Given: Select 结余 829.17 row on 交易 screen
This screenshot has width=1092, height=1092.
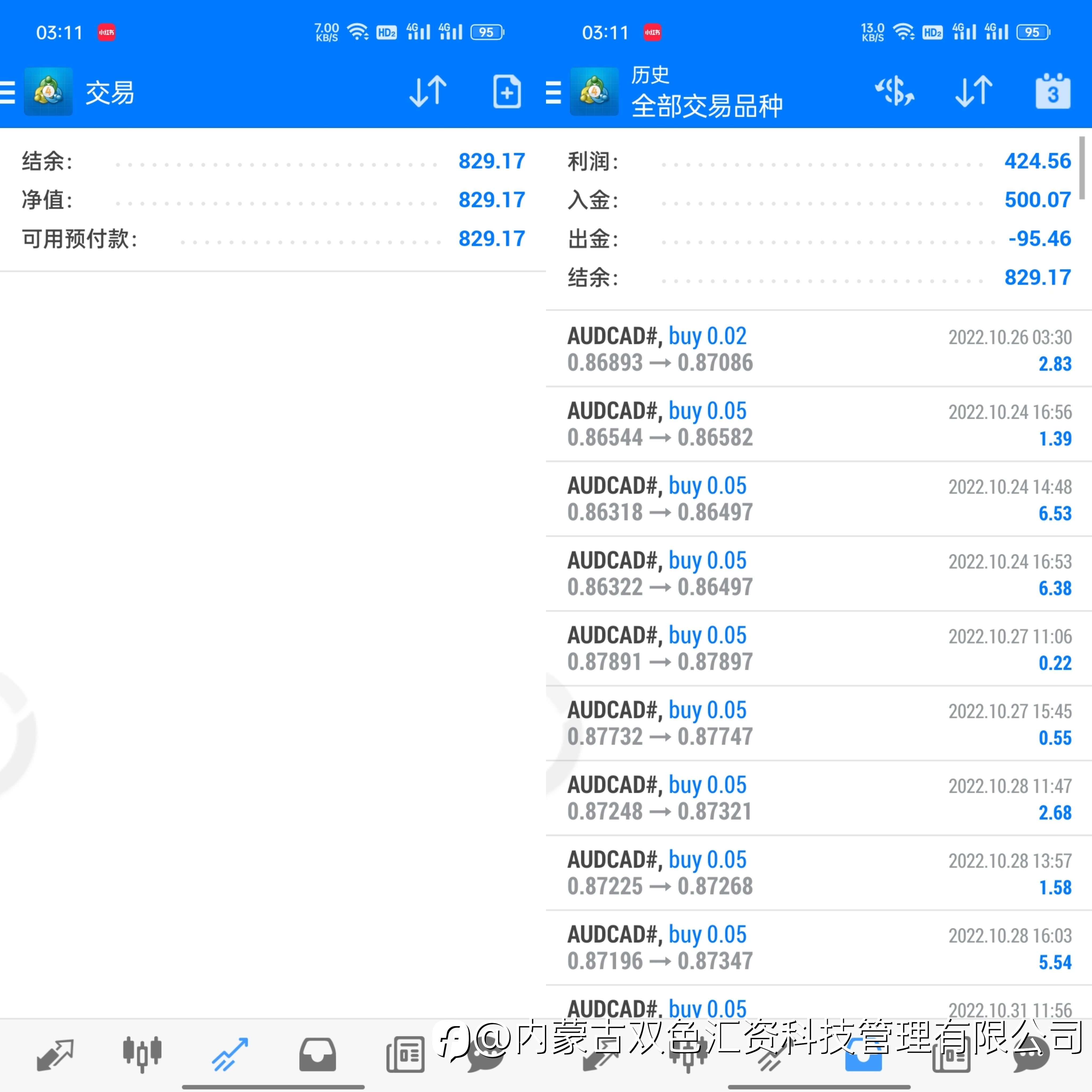Looking at the screenshot, I should pyautogui.click(x=273, y=161).
